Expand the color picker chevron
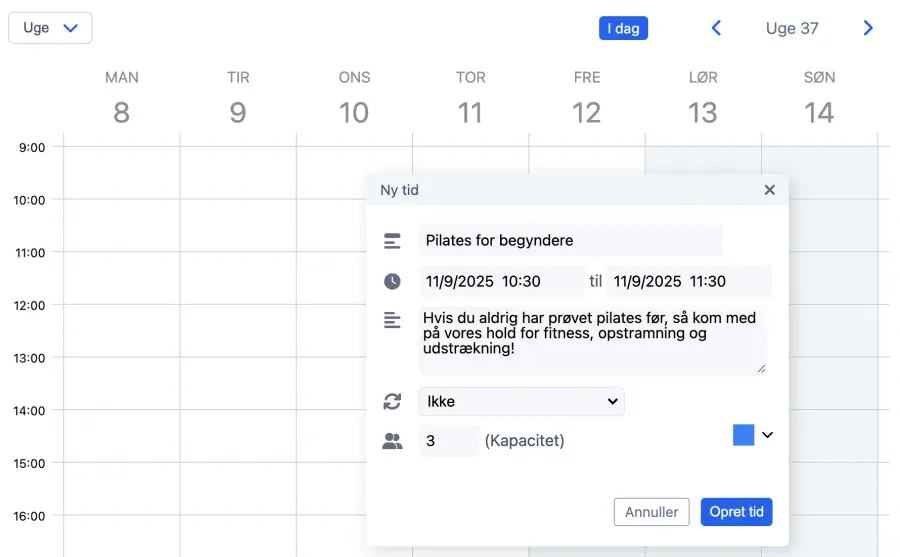 coord(767,435)
